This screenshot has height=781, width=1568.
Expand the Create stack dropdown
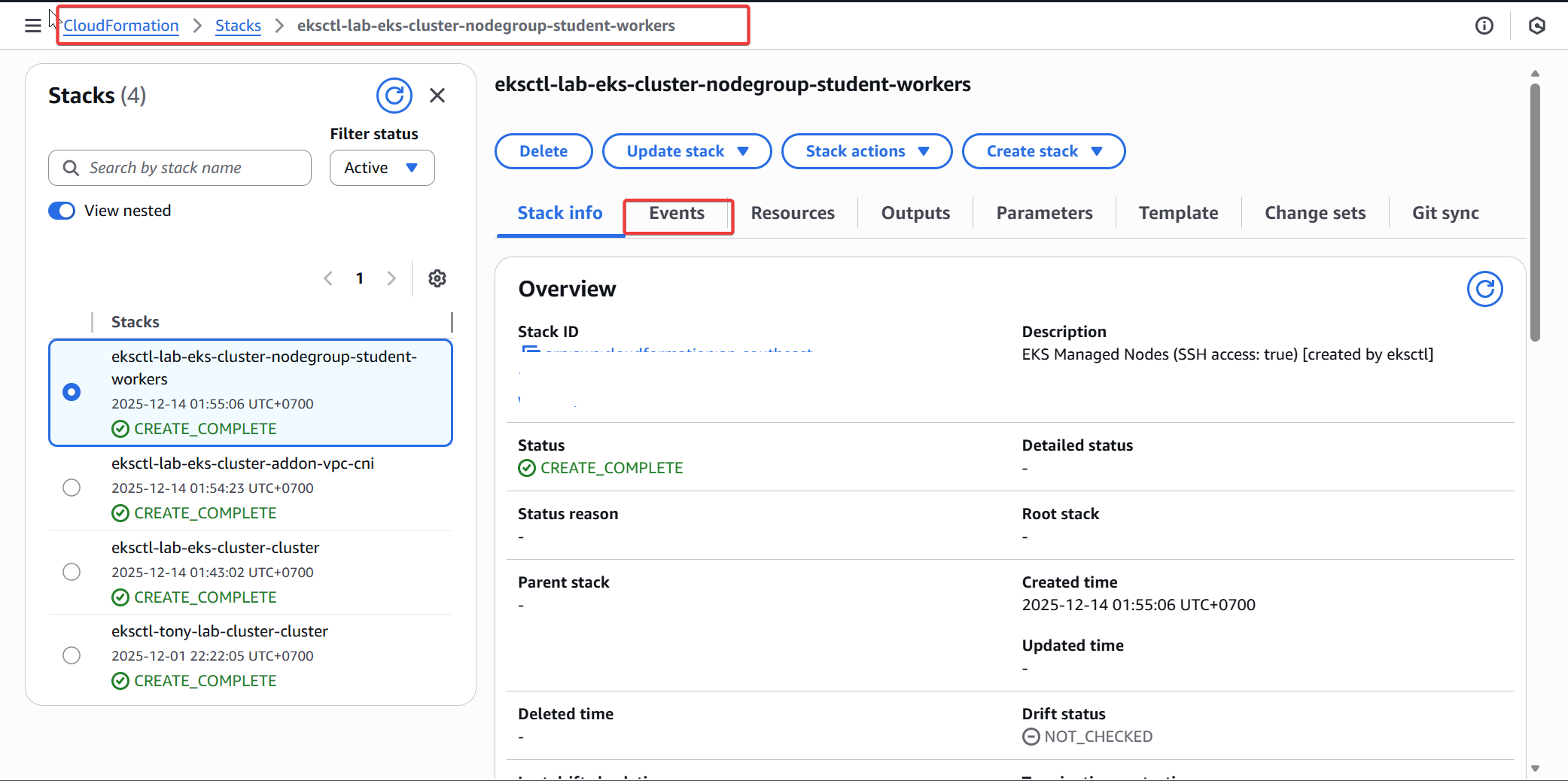pos(1043,151)
